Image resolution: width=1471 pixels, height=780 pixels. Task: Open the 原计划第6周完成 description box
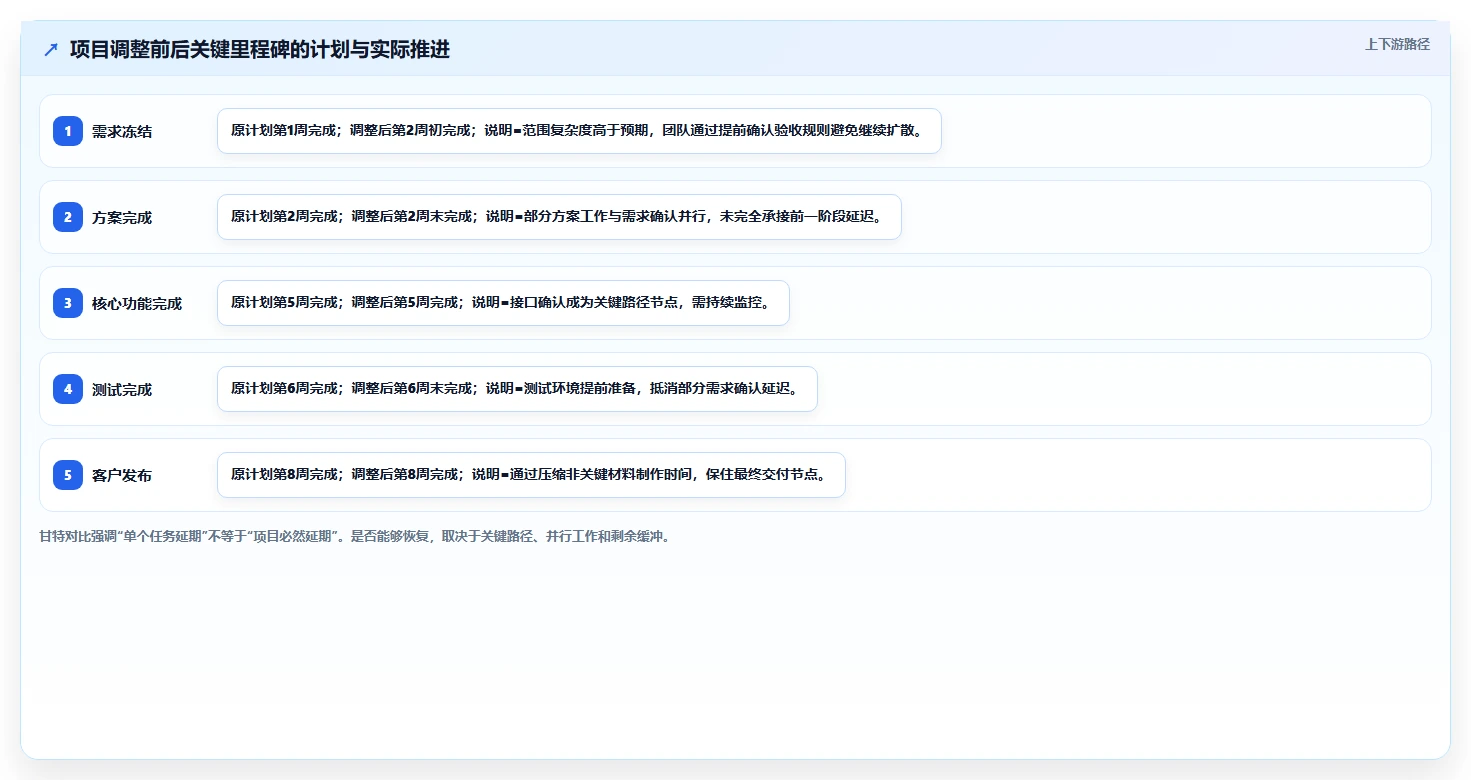click(x=517, y=389)
